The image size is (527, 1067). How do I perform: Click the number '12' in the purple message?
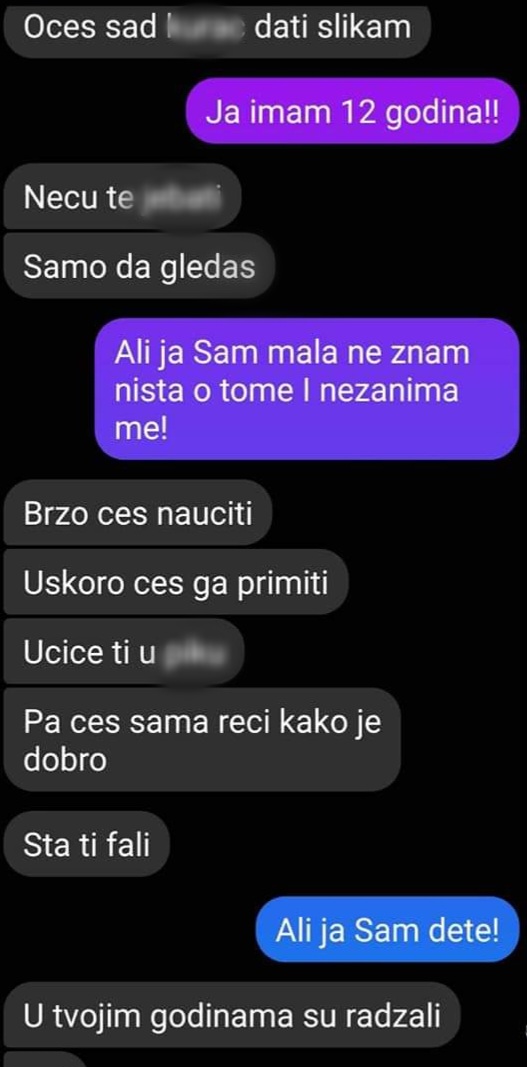point(355,111)
